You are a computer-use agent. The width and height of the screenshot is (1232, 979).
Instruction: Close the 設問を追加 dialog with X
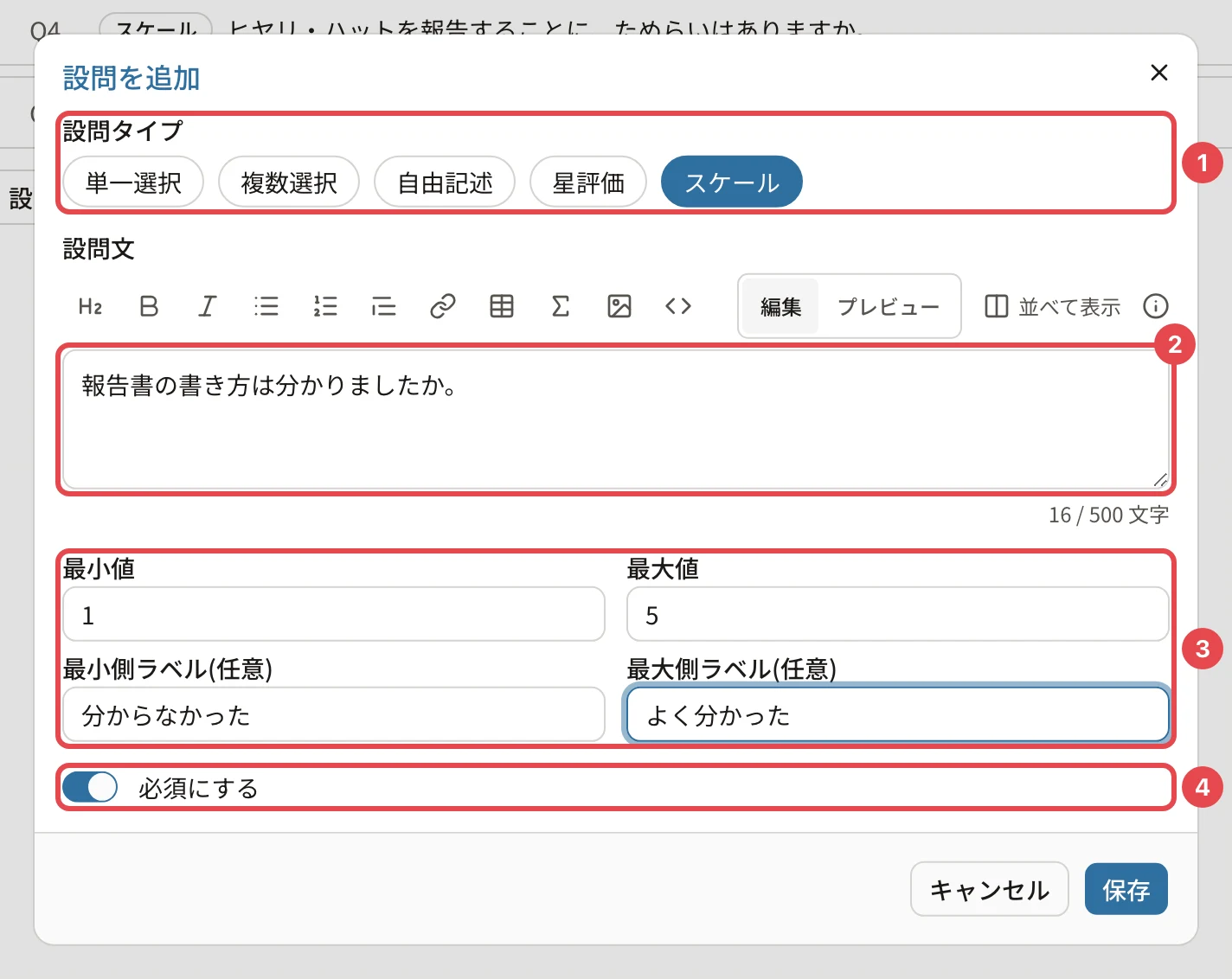(1159, 73)
